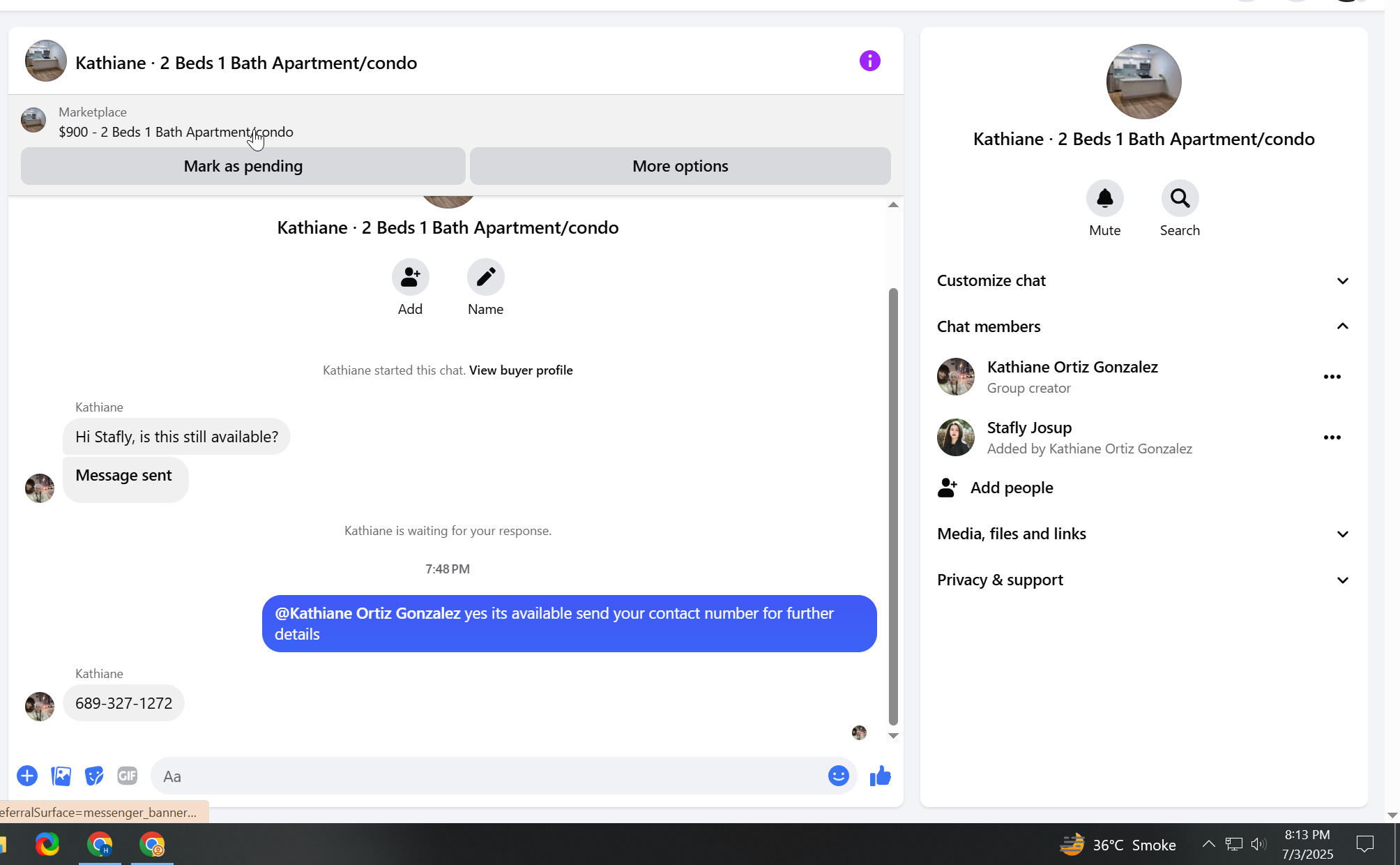Screen dimensions: 1400x865
Task: Send a thumbs-up like
Action: [880, 776]
